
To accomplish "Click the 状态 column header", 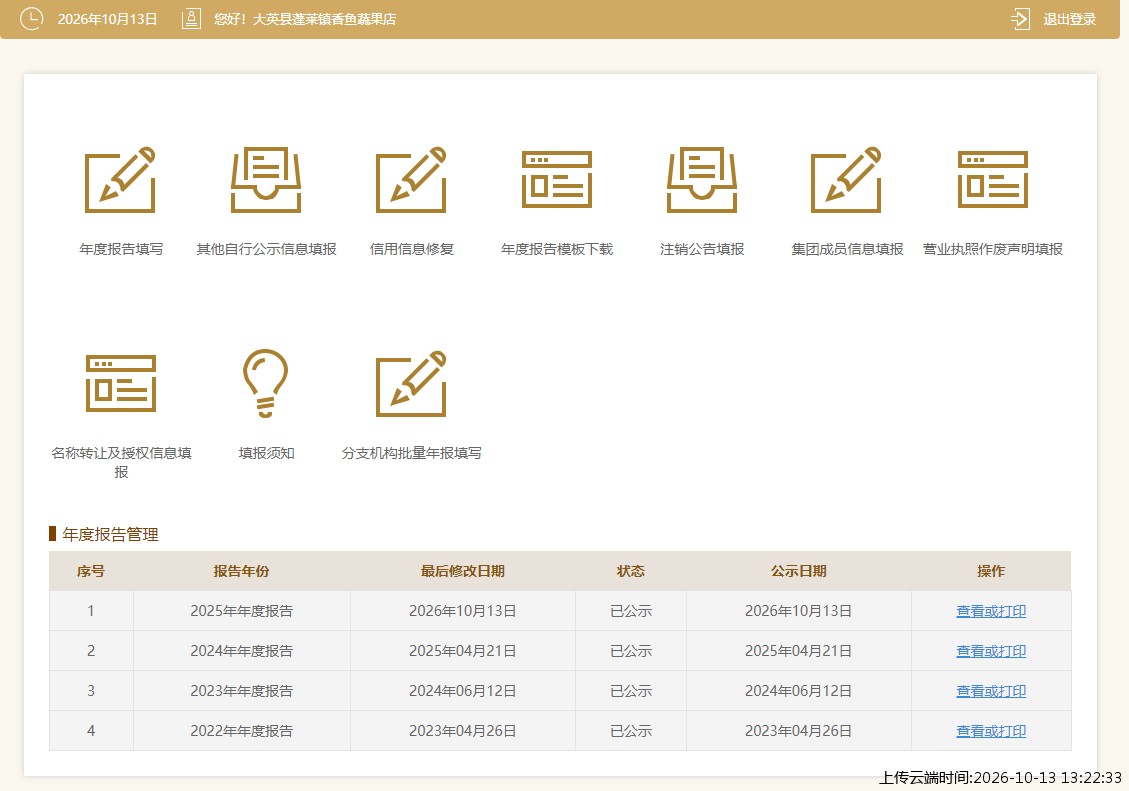I will pos(631,571).
